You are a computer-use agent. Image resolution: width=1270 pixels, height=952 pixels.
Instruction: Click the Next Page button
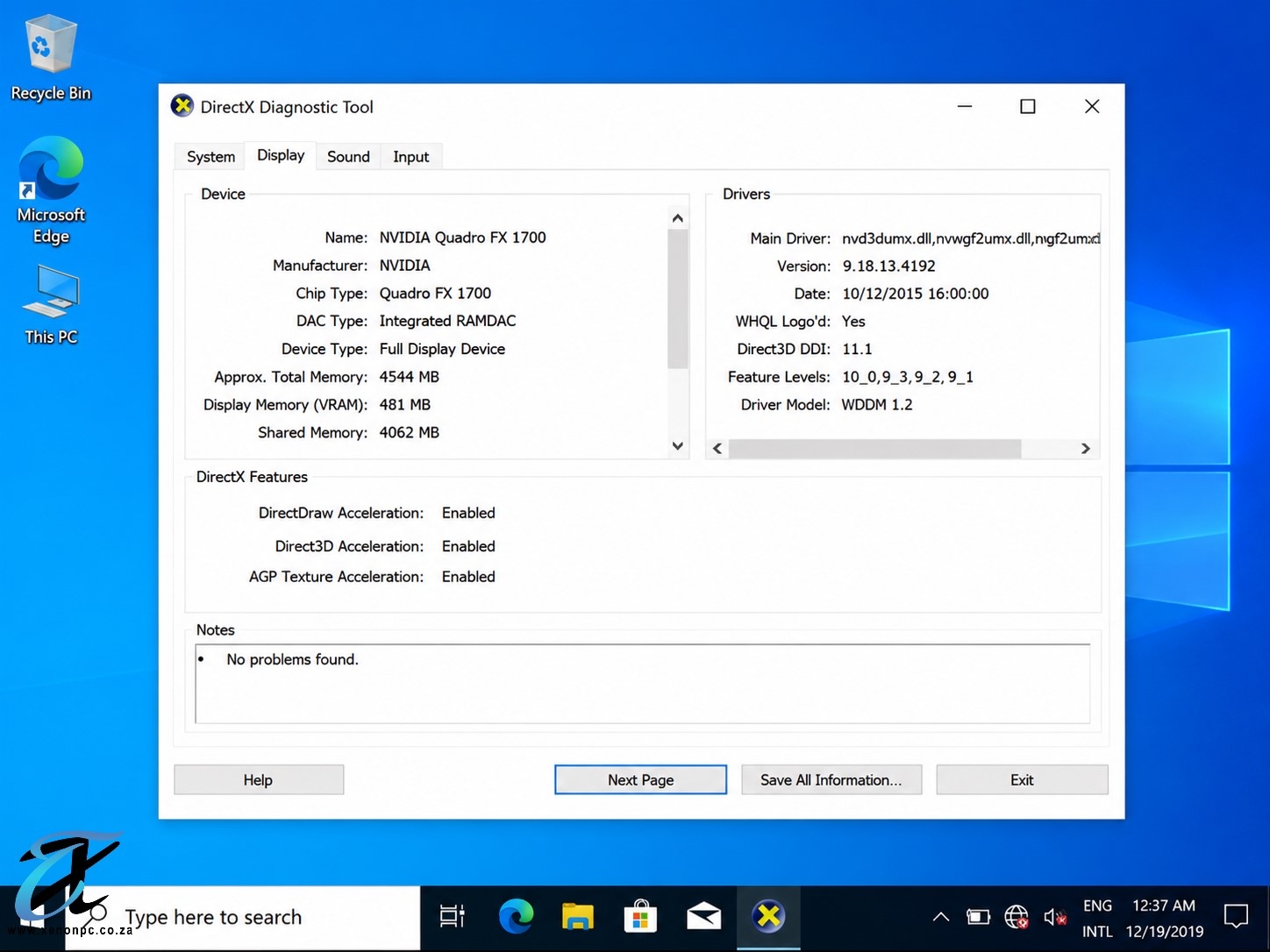coord(640,780)
